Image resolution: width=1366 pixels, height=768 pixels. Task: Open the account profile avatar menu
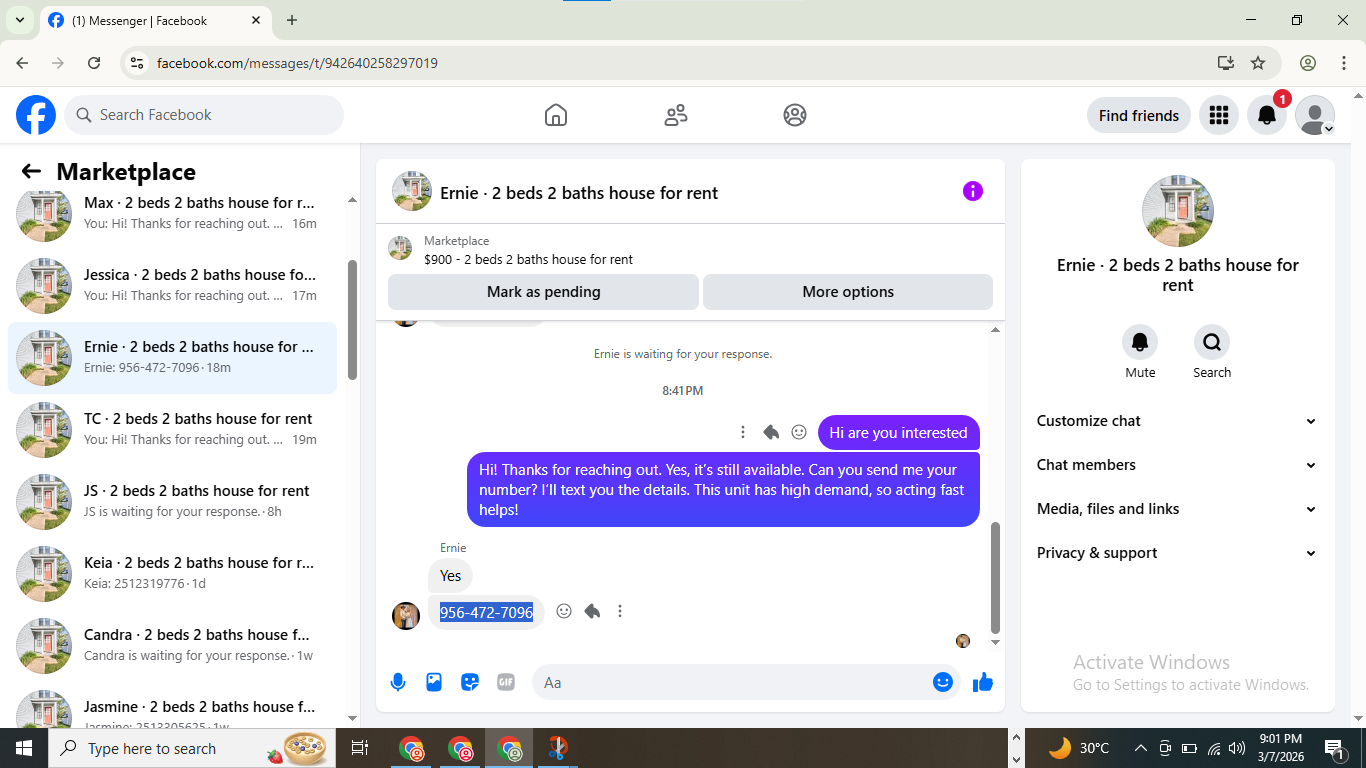click(1315, 115)
